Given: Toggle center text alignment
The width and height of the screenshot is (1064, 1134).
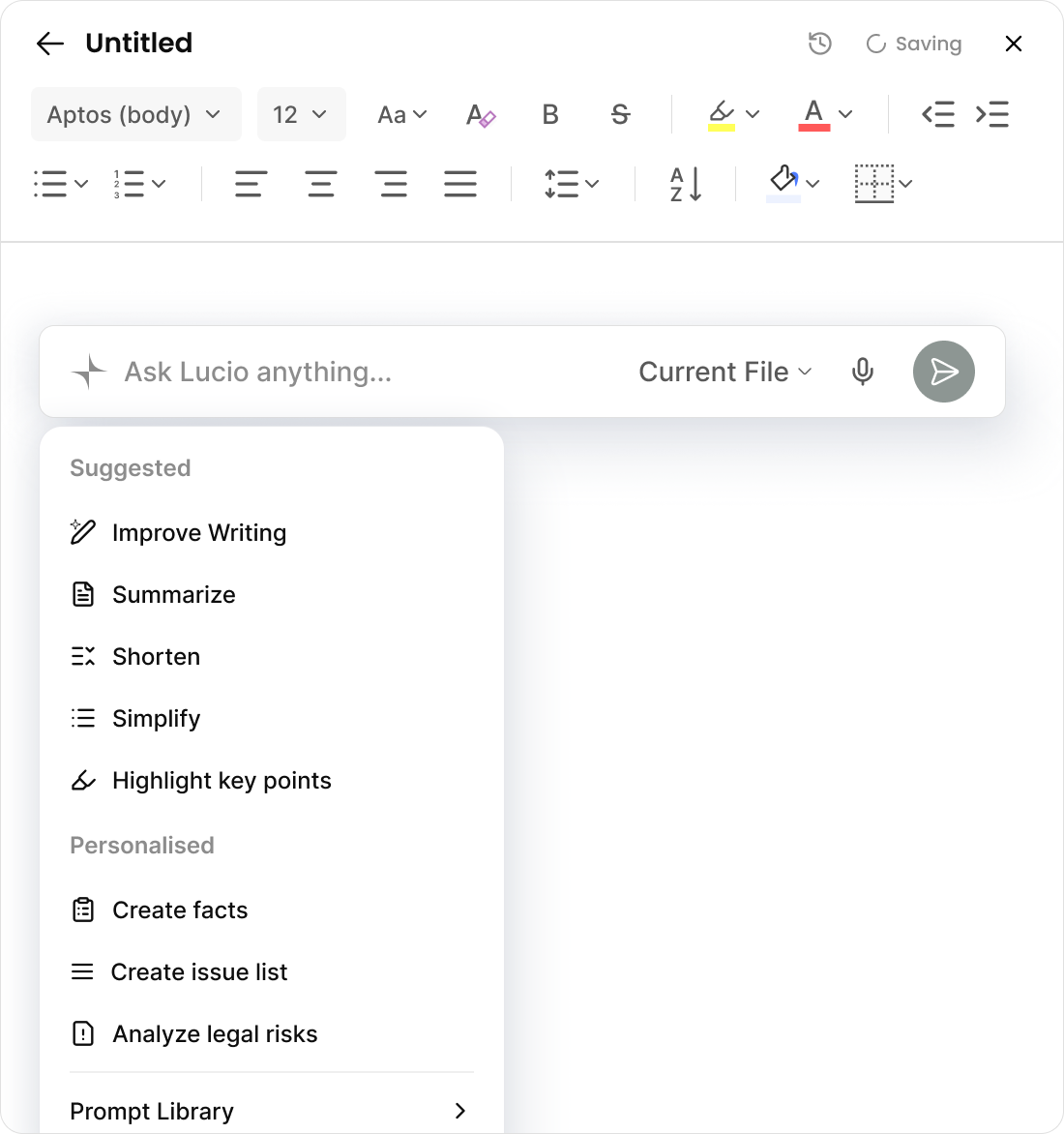Looking at the screenshot, I should pyautogui.click(x=321, y=183).
